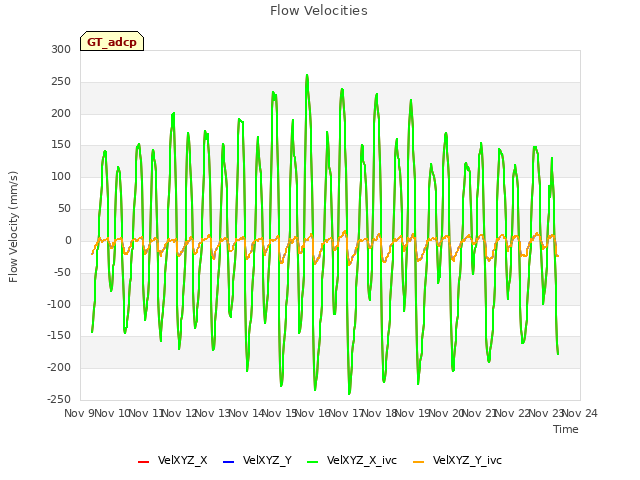640x480 pixels.
Task: Click the 300 y-axis tick label
Action: click(x=61, y=49)
